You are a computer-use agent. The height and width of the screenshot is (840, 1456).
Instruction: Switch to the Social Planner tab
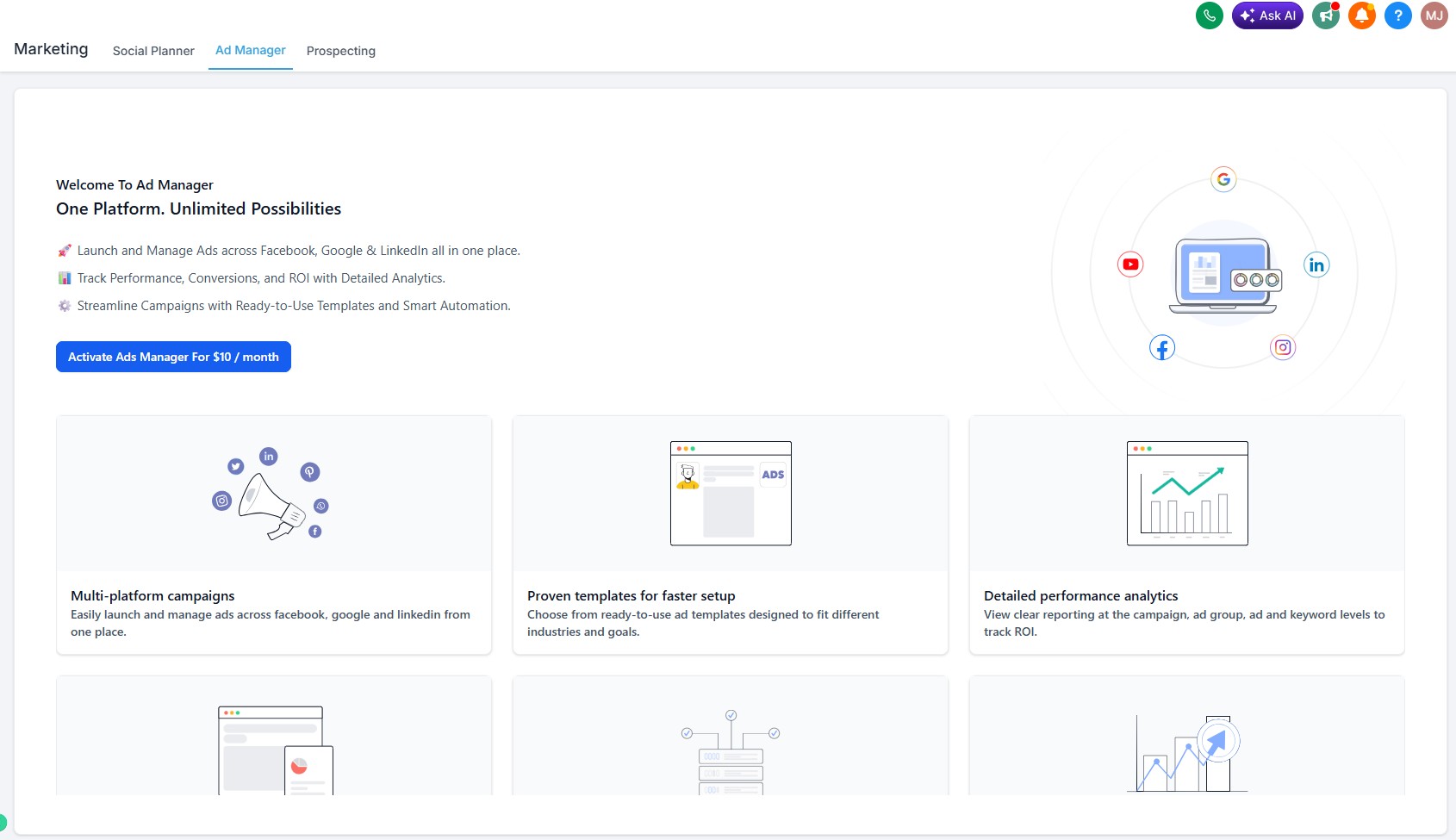[153, 51]
